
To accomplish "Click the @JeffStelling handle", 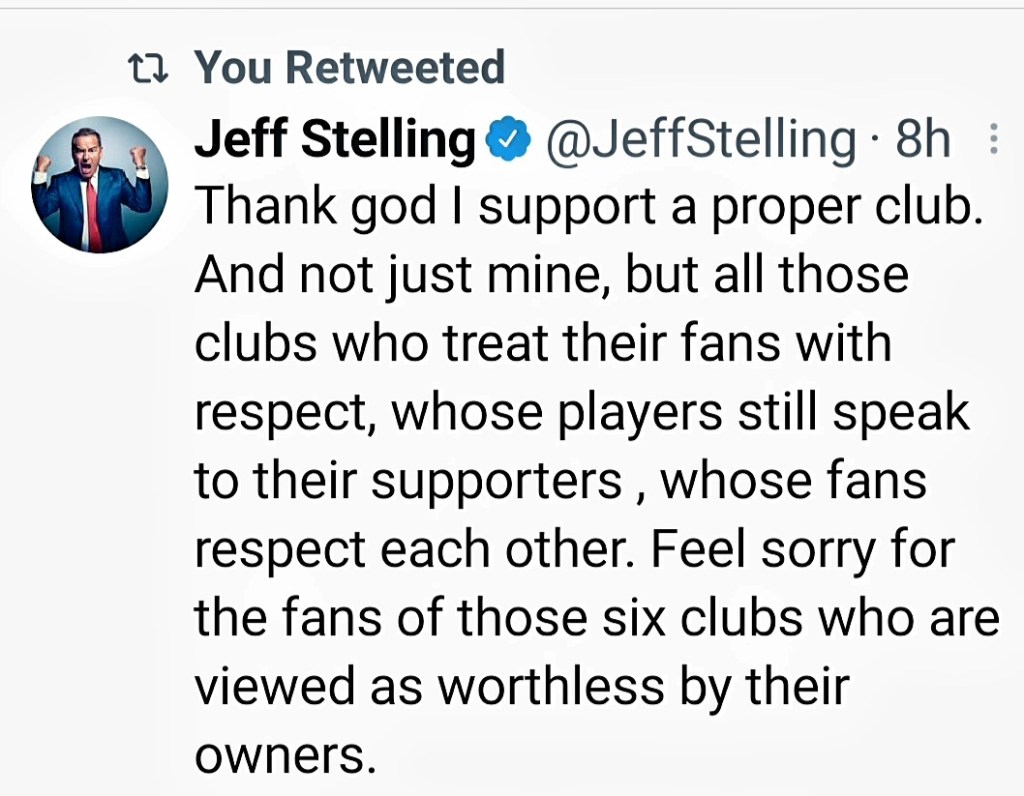I will [699, 141].
